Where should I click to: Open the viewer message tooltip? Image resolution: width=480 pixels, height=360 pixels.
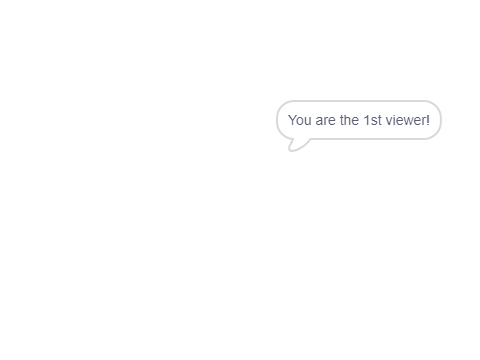359,120
